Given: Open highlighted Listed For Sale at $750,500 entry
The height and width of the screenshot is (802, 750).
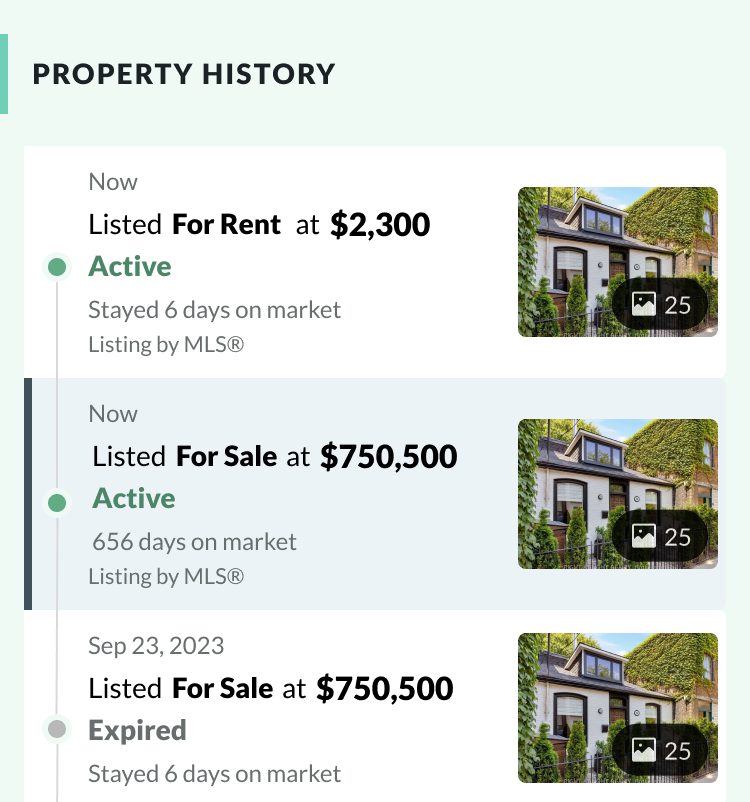Looking at the screenshot, I should click(x=275, y=456).
